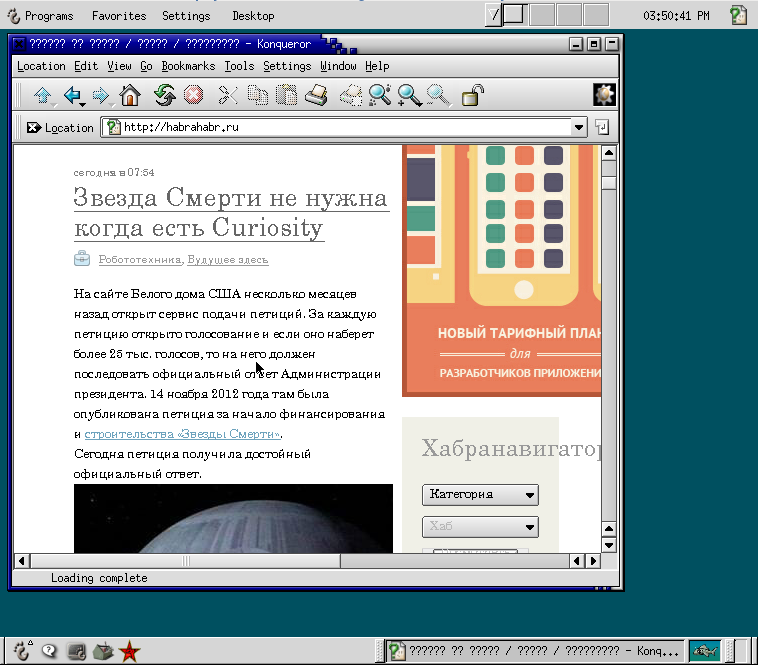Go back using the Back arrow
Viewport: 758px width, 665px height.
(72, 96)
